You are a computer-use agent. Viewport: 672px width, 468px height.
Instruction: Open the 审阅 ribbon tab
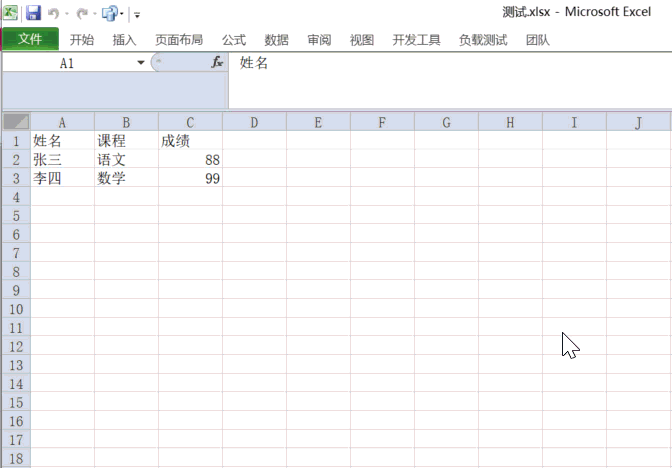click(319, 40)
